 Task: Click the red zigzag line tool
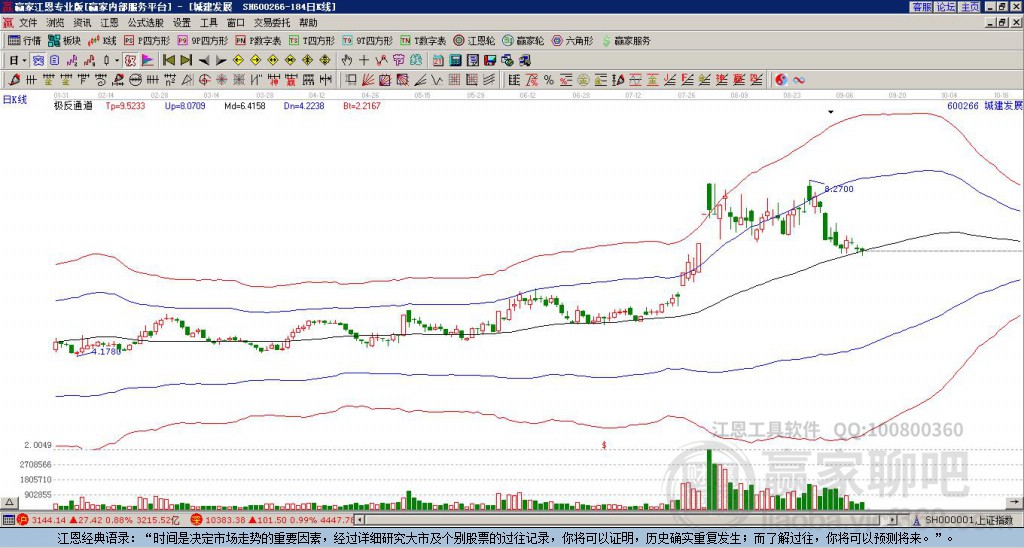click(x=381, y=61)
